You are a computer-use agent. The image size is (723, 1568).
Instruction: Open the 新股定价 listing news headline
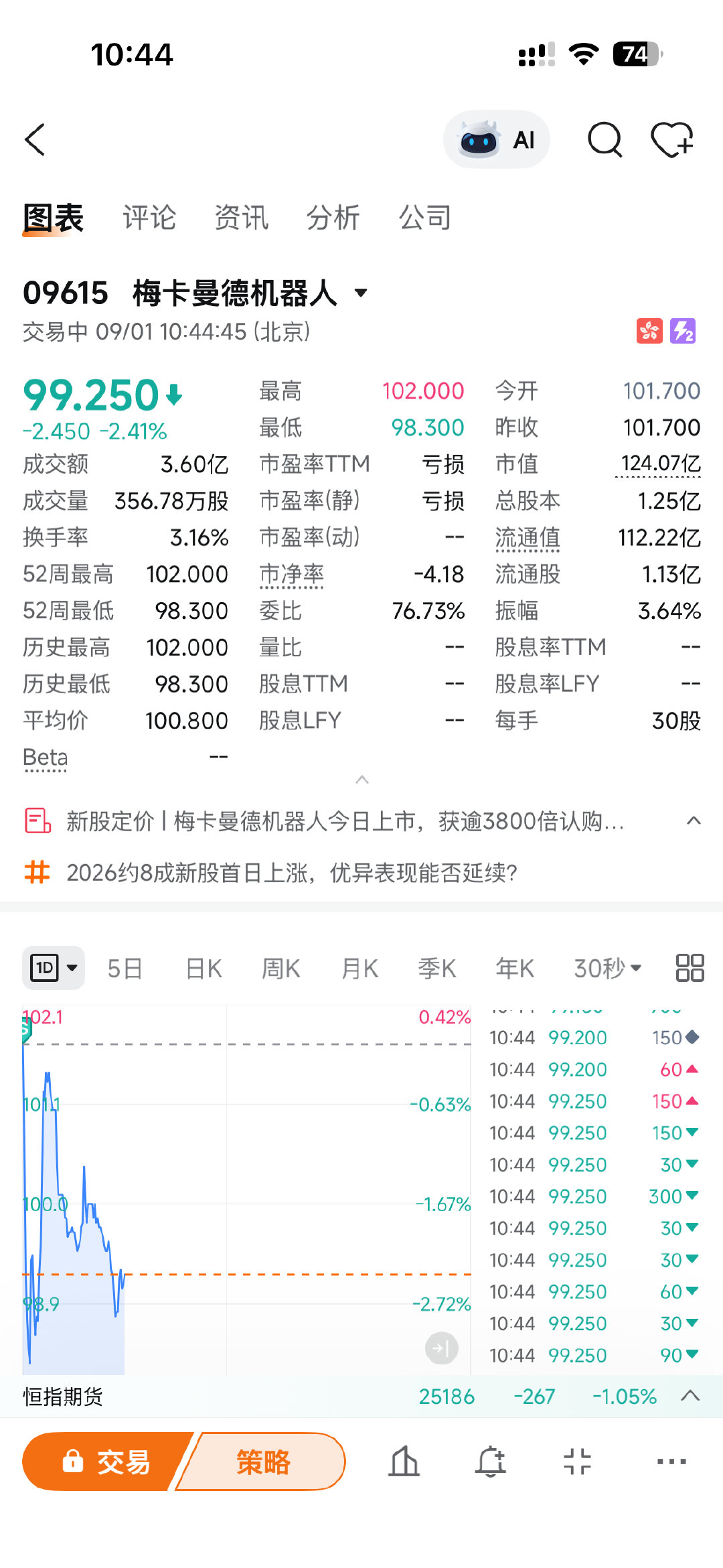coord(345,821)
